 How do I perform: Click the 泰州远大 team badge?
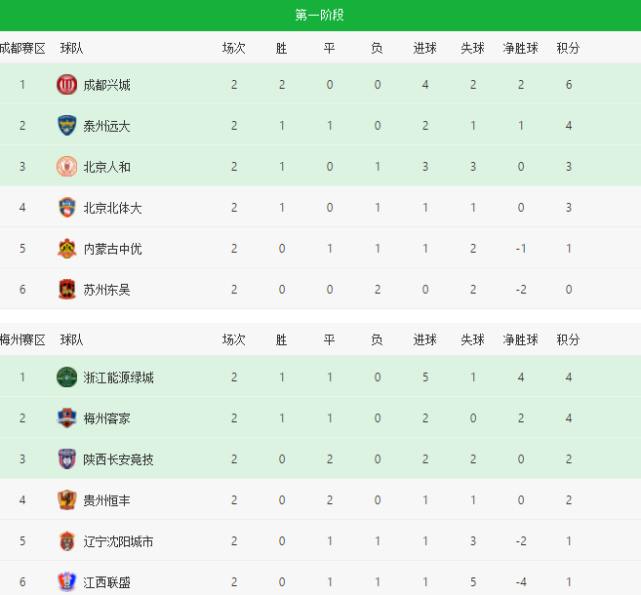[x=67, y=126]
